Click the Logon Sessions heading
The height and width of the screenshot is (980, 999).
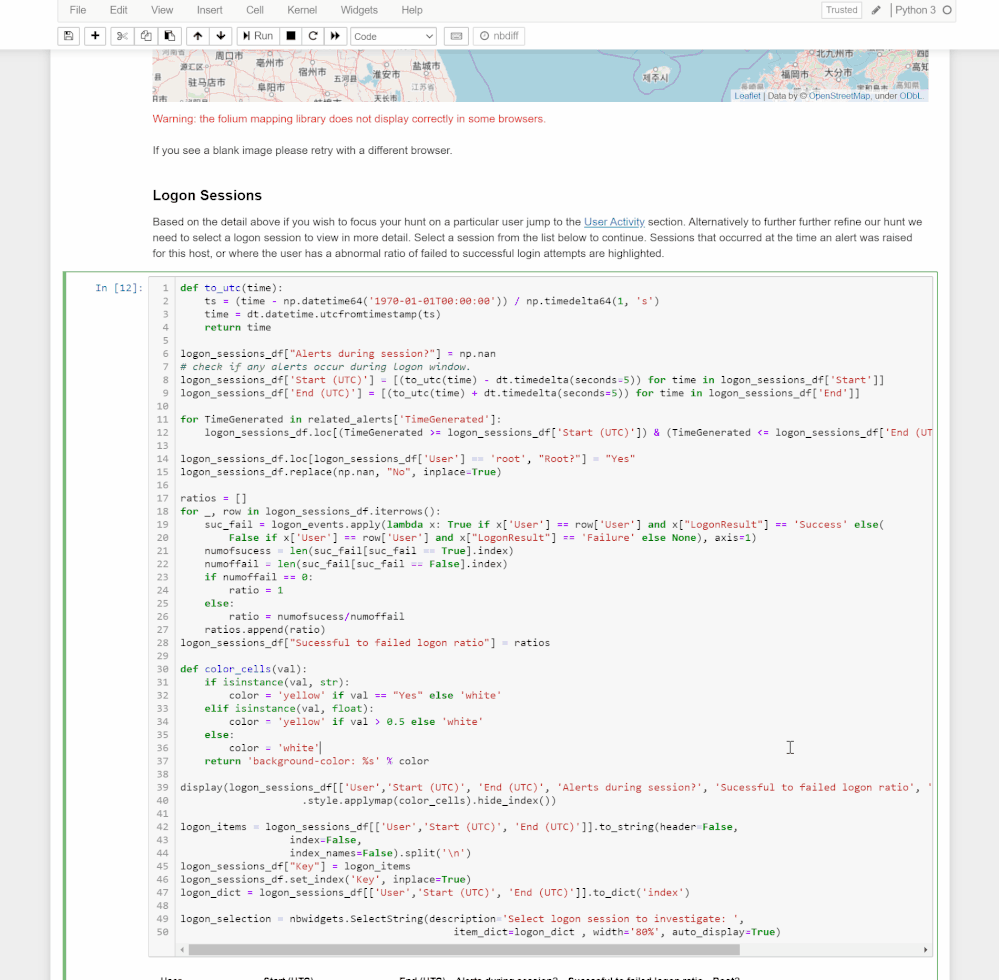[x=207, y=196]
